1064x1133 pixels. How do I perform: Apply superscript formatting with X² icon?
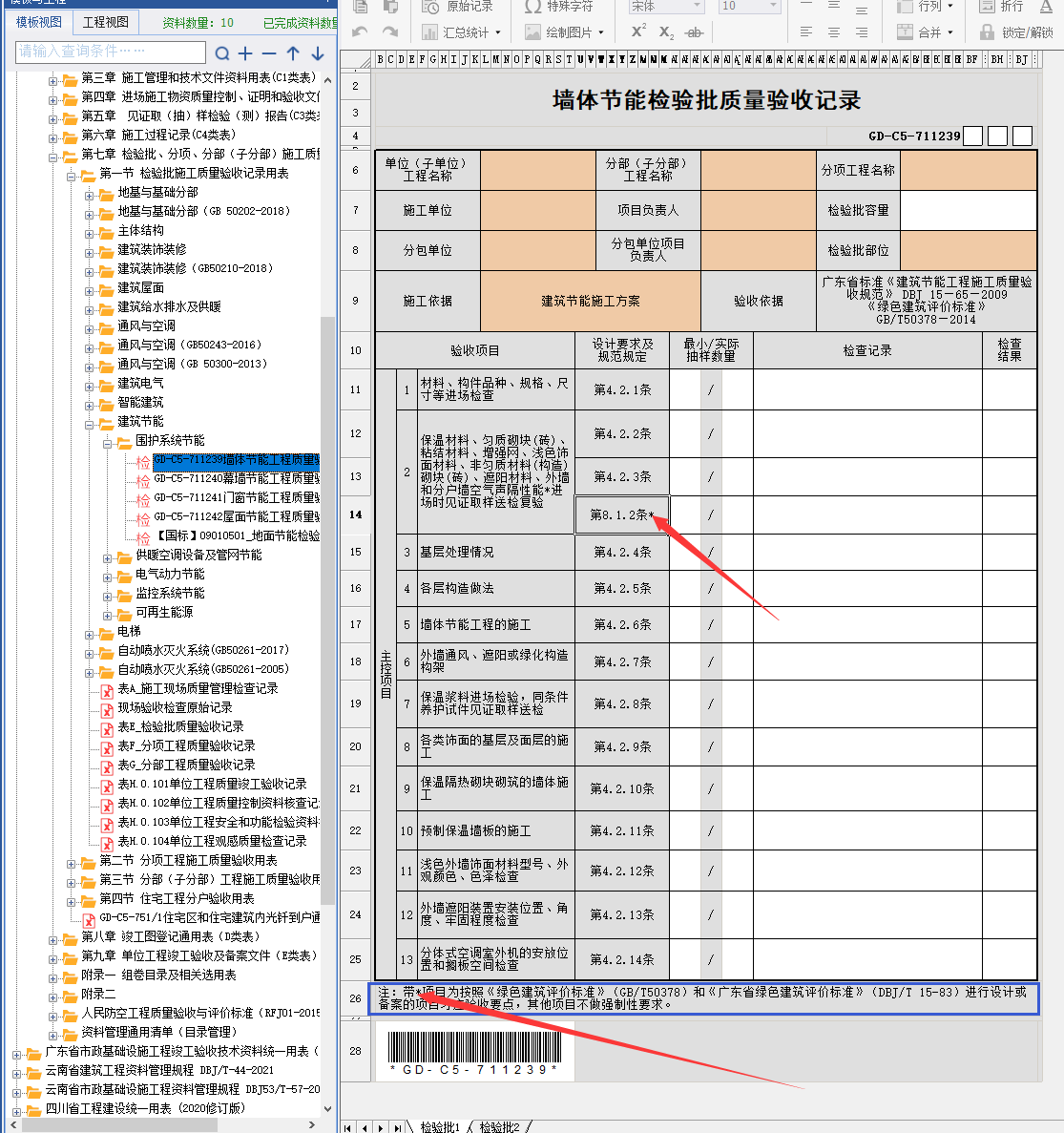pyautogui.click(x=638, y=31)
